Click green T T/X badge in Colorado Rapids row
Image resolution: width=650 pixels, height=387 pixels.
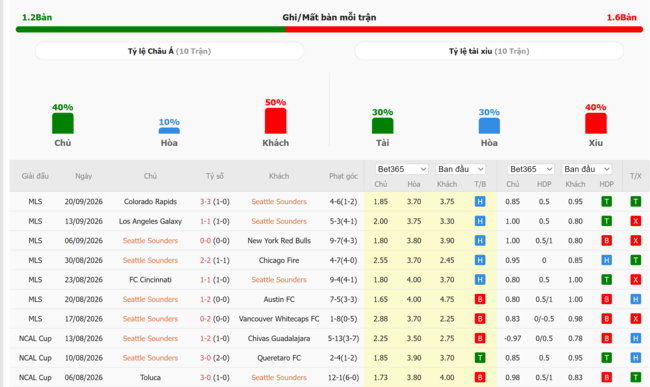coord(635,202)
